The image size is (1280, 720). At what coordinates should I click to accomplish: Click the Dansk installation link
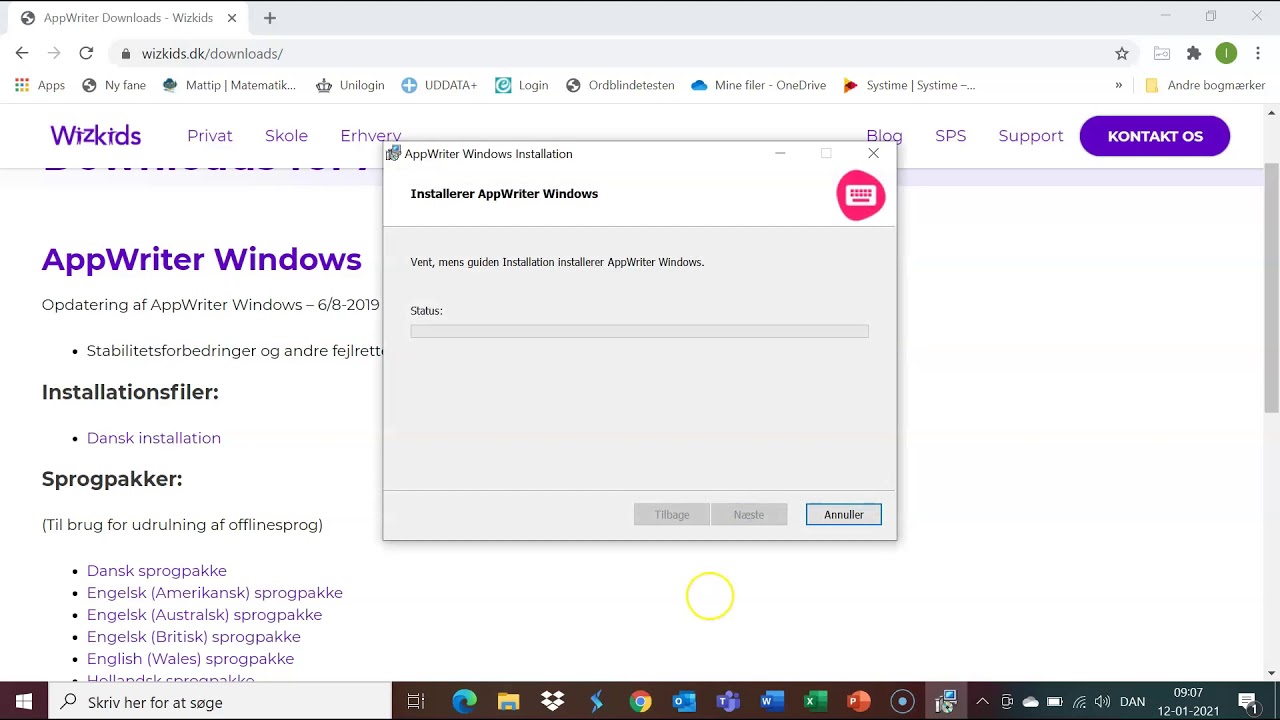pyautogui.click(x=154, y=438)
